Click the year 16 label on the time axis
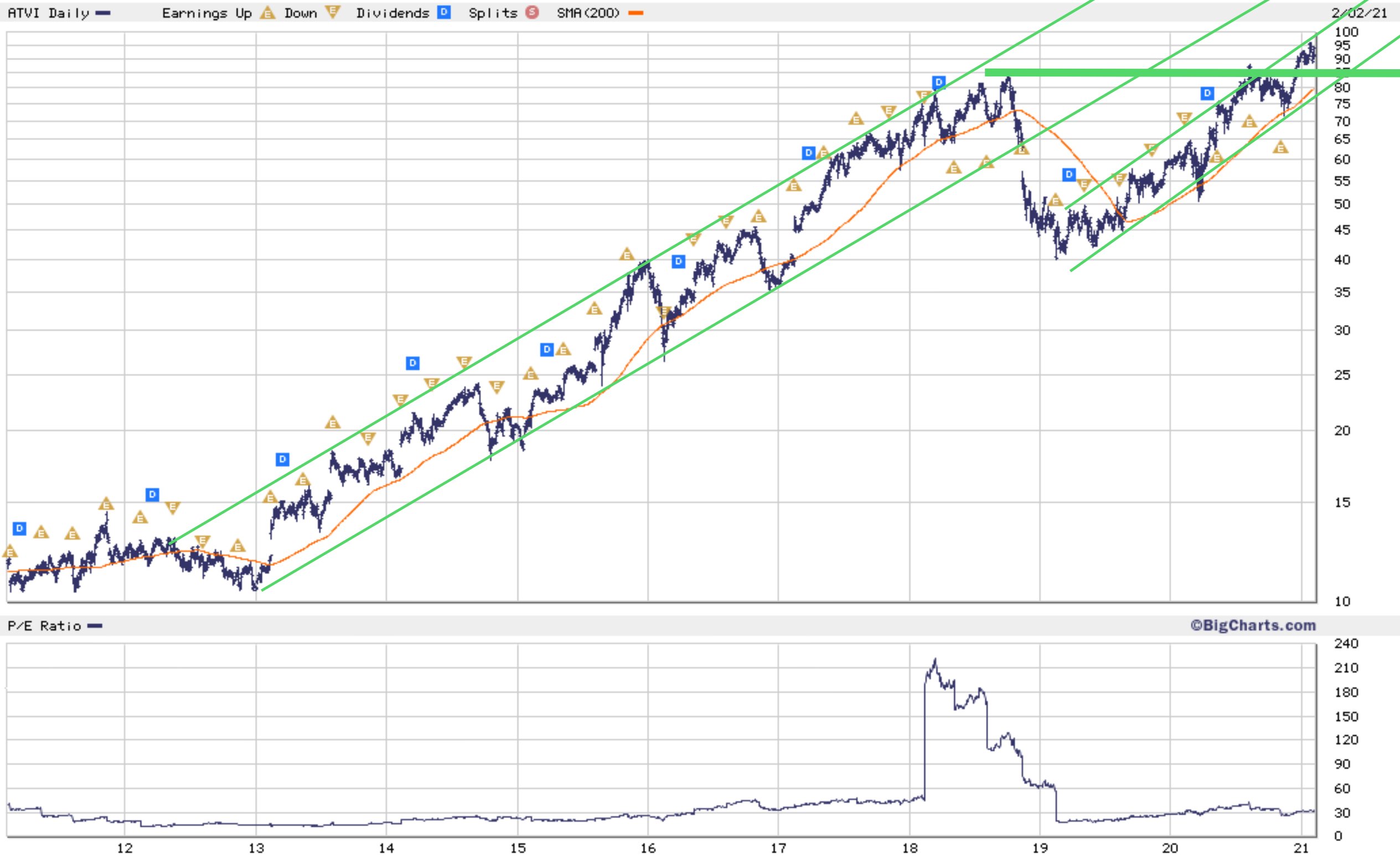 point(648,848)
